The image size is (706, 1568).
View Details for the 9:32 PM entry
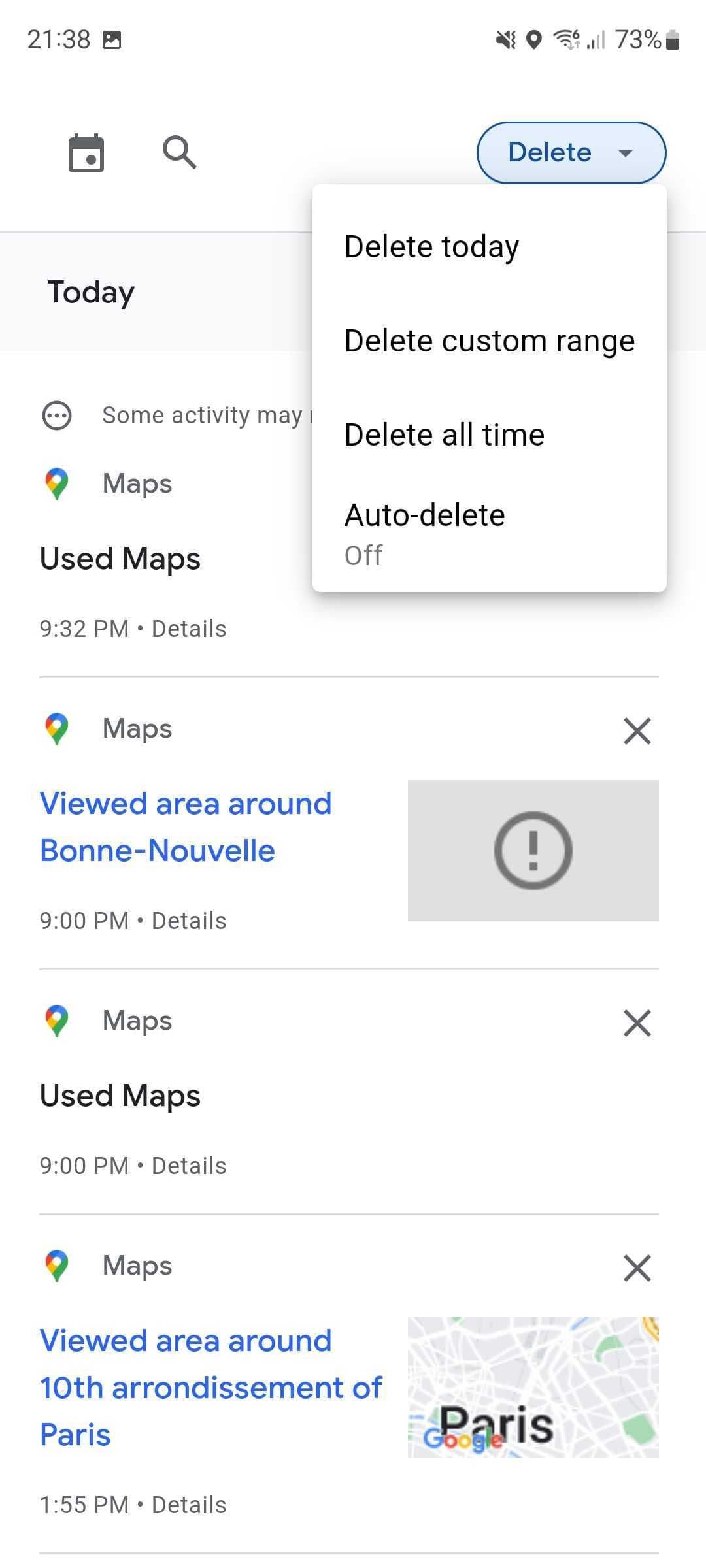[189, 629]
